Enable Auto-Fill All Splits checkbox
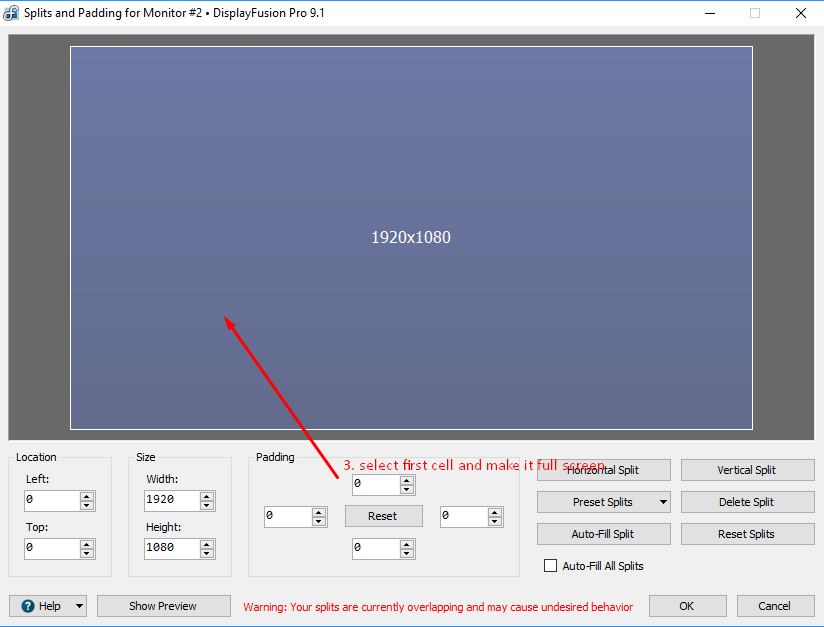Screen dimensions: 824x627 pos(550,566)
